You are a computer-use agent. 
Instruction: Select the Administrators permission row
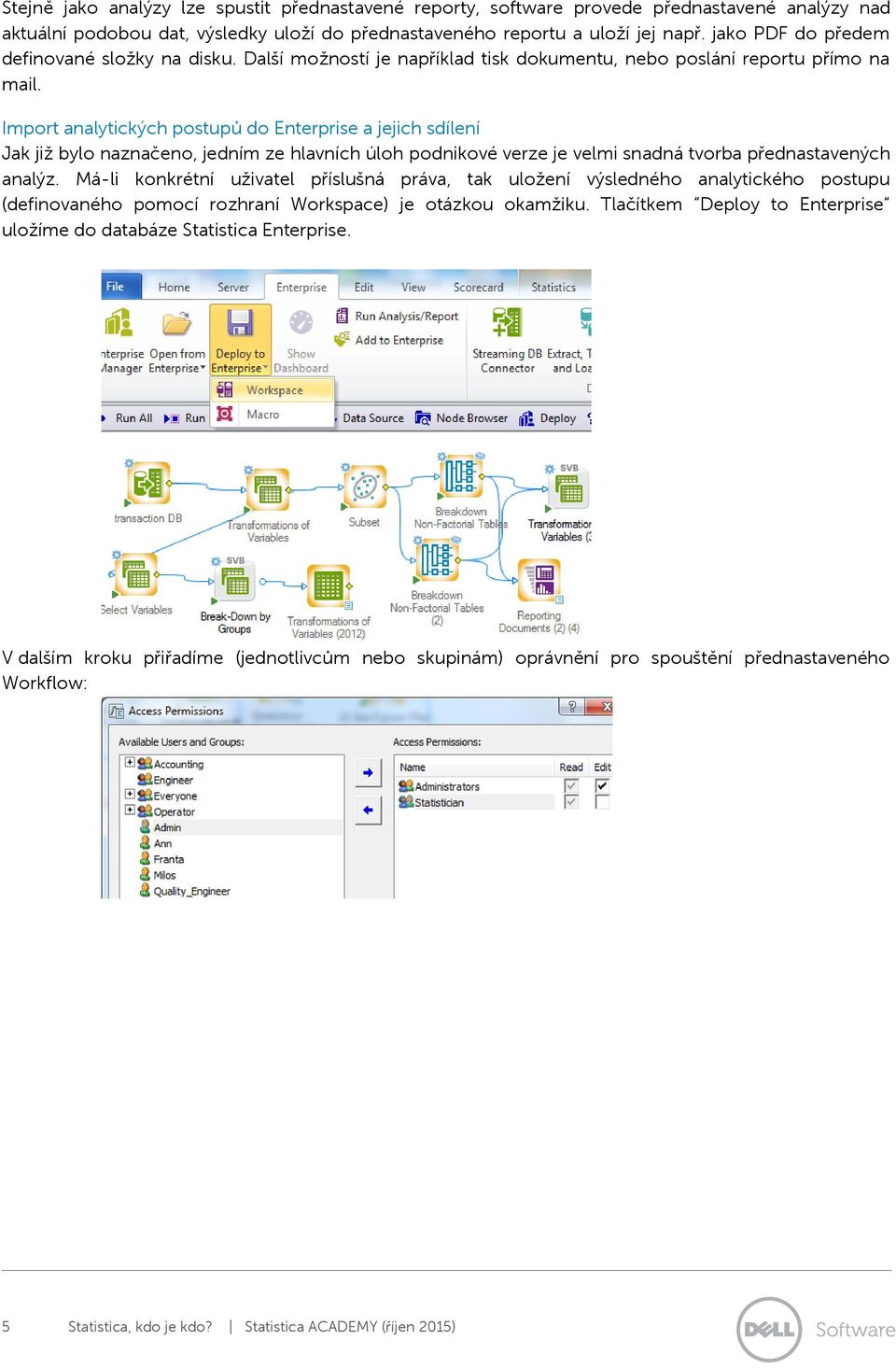(475, 786)
